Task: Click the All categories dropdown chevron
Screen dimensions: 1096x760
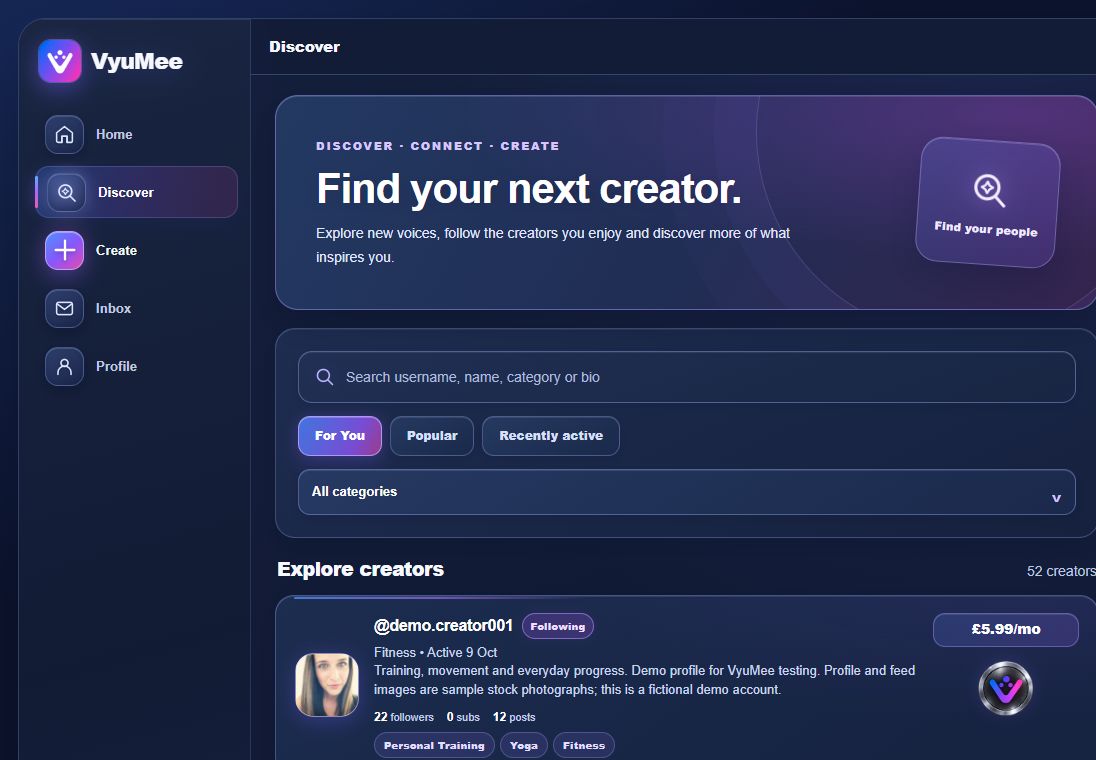Action: point(1056,498)
